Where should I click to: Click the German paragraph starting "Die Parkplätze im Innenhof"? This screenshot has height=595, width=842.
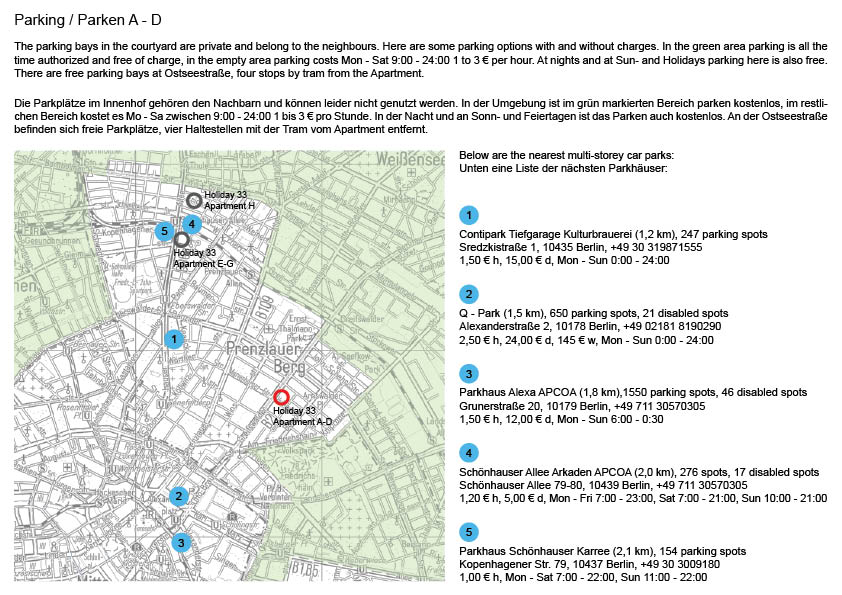pyautogui.click(x=421, y=116)
